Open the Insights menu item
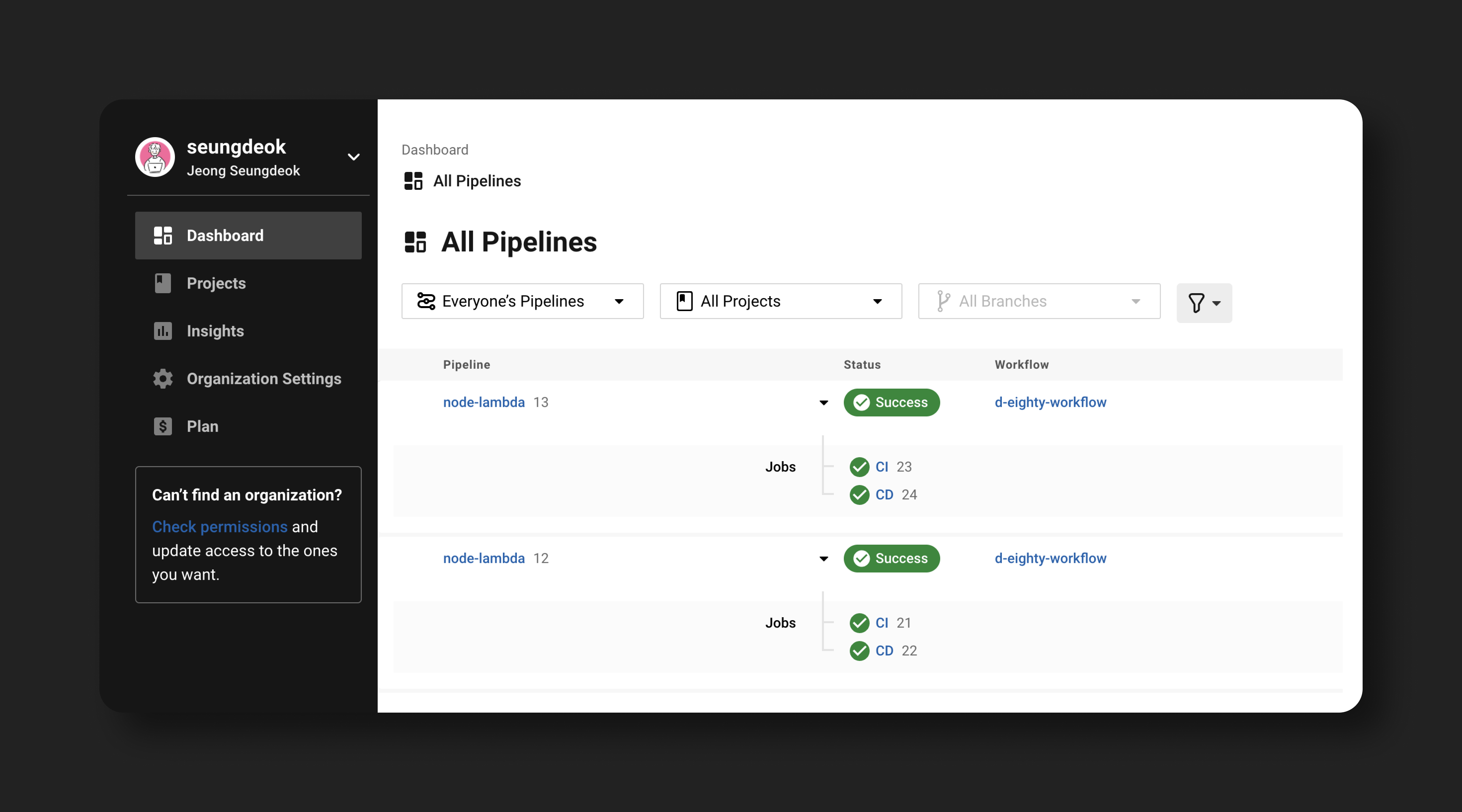This screenshot has width=1462, height=812. pyautogui.click(x=215, y=331)
